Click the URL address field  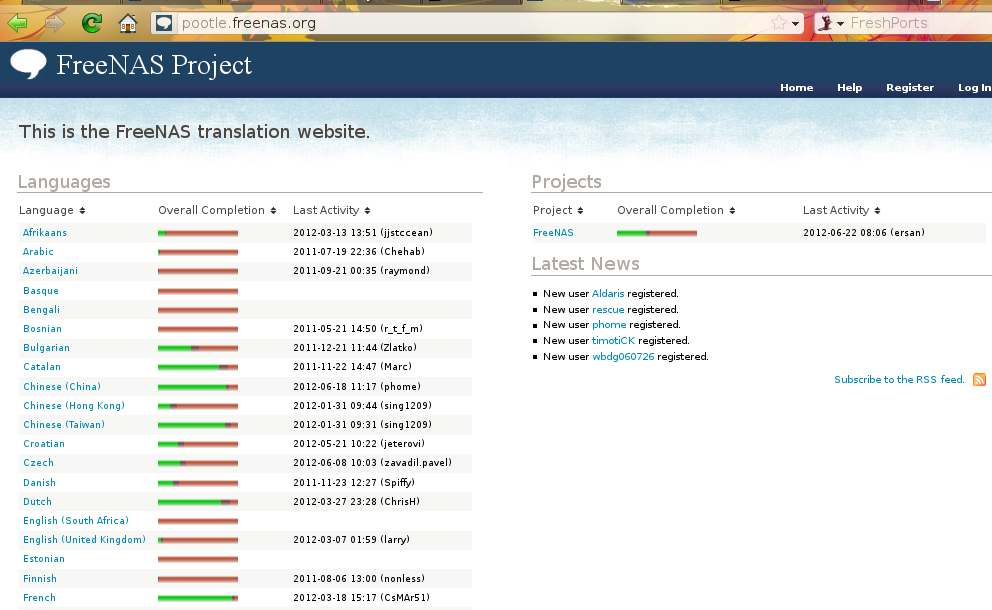[x=471, y=23]
